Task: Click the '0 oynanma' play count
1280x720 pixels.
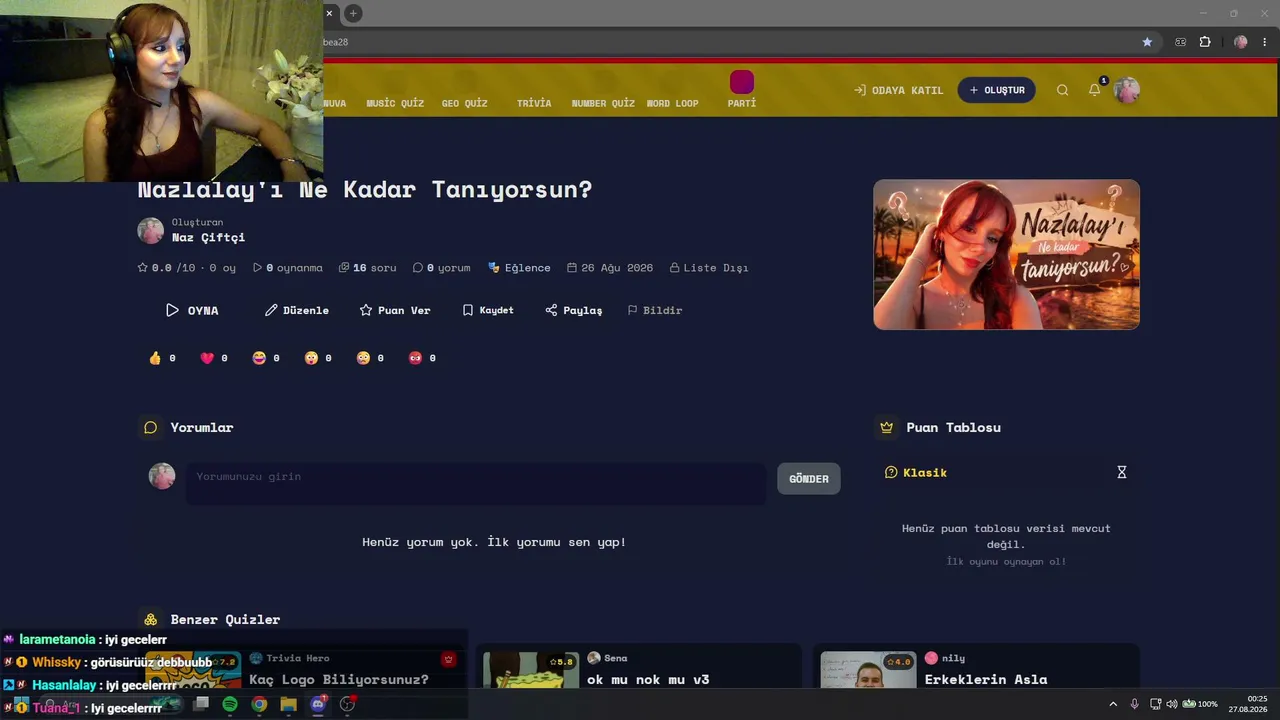Action: (x=288, y=268)
